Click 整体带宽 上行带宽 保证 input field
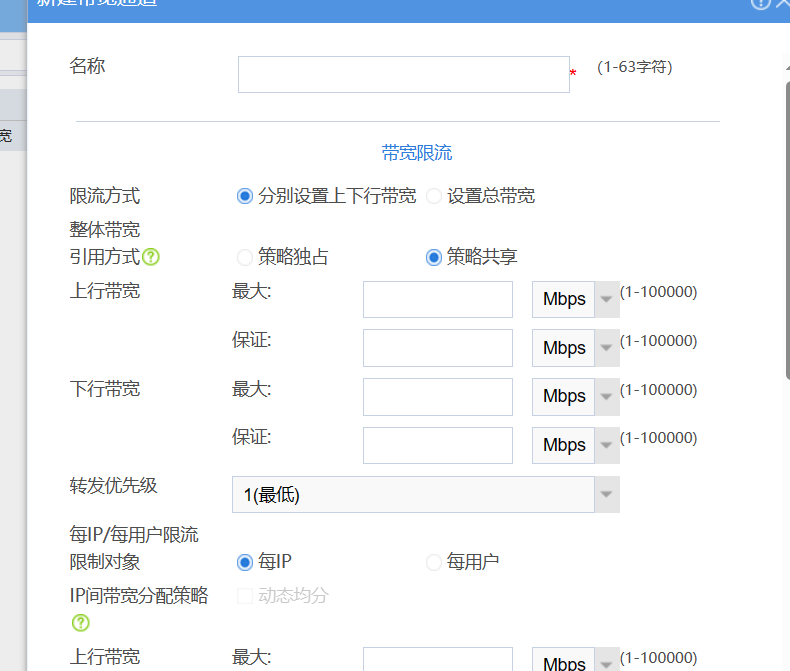Image resolution: width=790 pixels, height=671 pixels. click(x=438, y=348)
